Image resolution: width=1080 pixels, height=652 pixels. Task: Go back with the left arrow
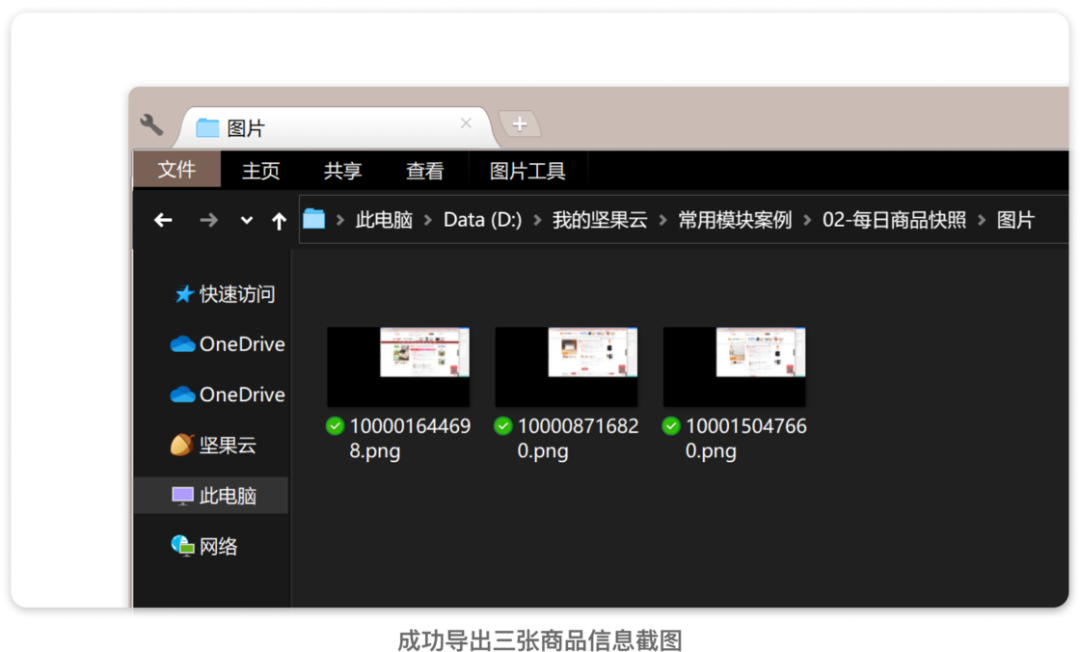[x=163, y=220]
